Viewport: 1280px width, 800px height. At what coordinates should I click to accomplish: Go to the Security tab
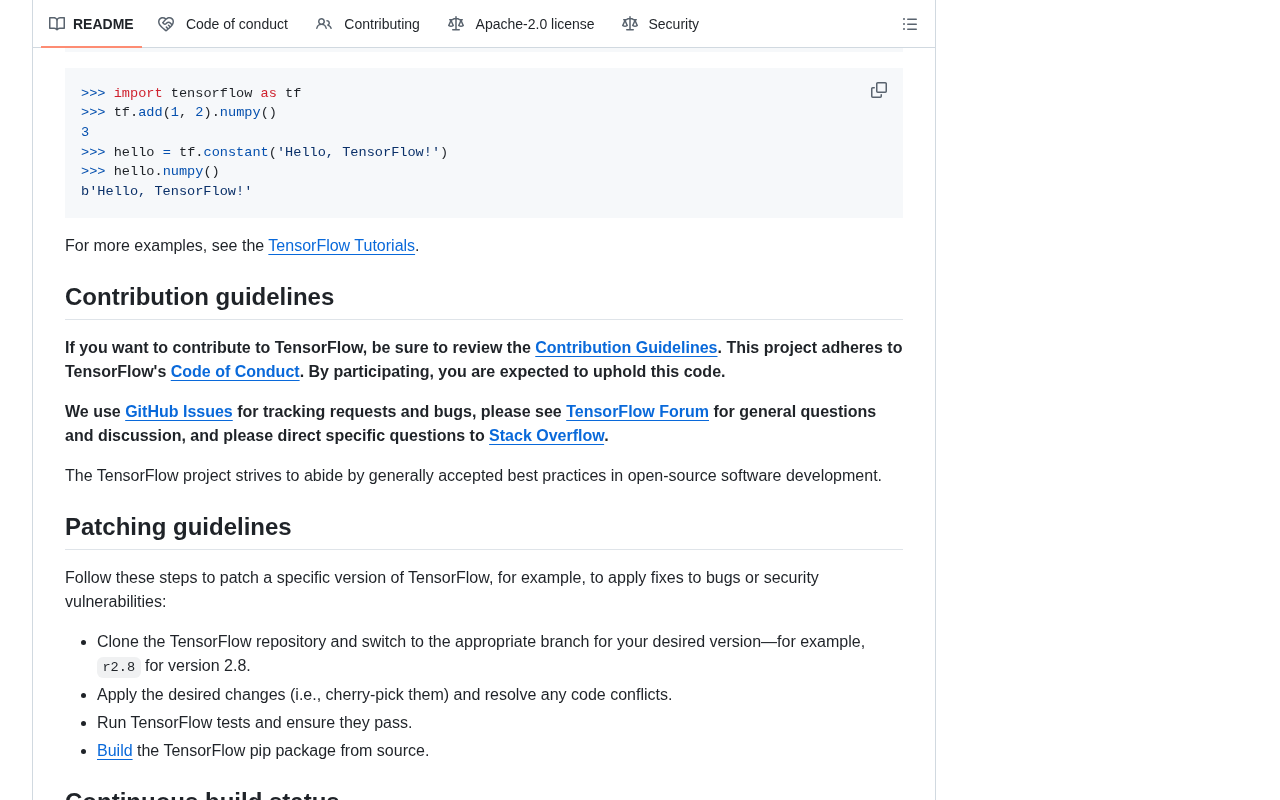(660, 24)
